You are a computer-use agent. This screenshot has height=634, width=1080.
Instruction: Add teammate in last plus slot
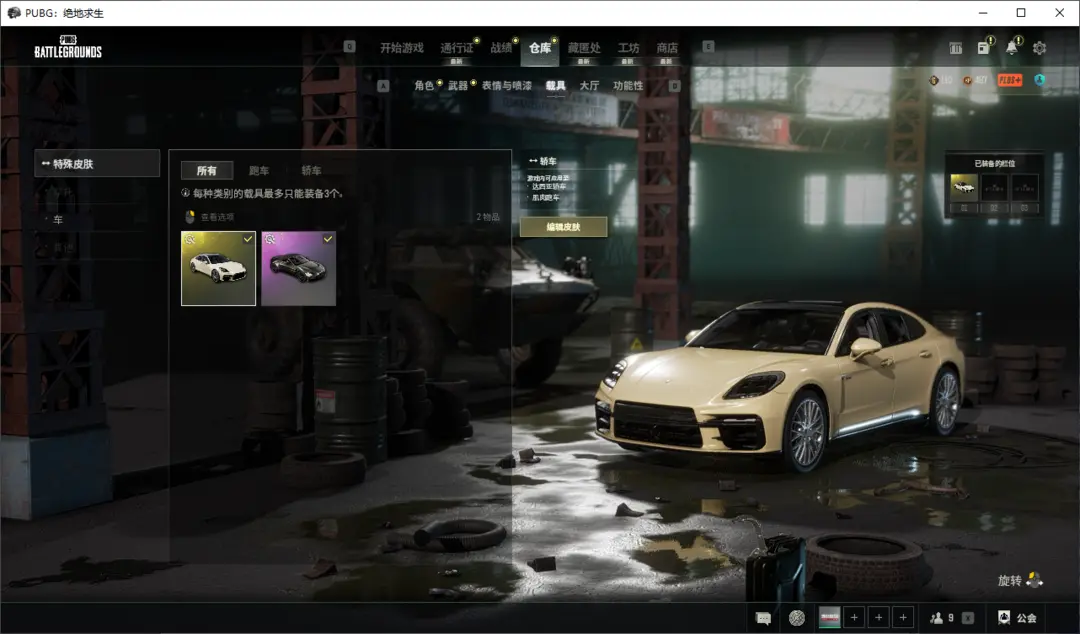click(903, 617)
